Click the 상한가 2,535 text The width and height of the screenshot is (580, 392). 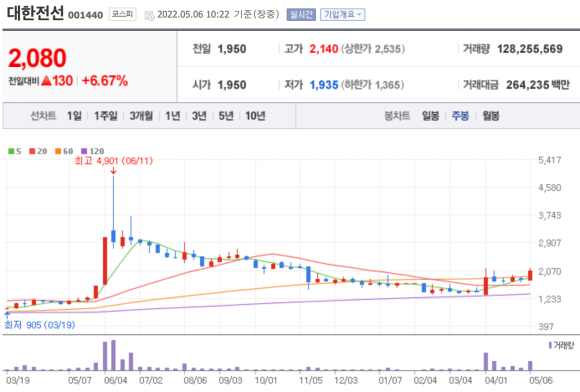[373, 49]
